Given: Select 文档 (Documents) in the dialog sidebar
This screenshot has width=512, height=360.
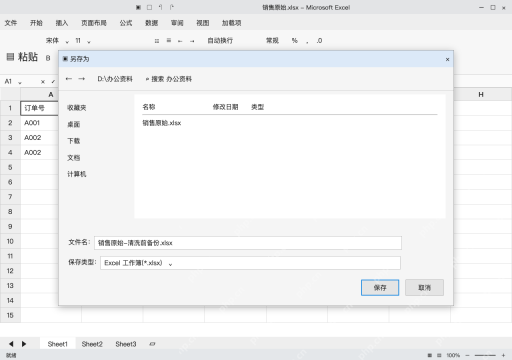Looking at the screenshot, I should 74,158.
